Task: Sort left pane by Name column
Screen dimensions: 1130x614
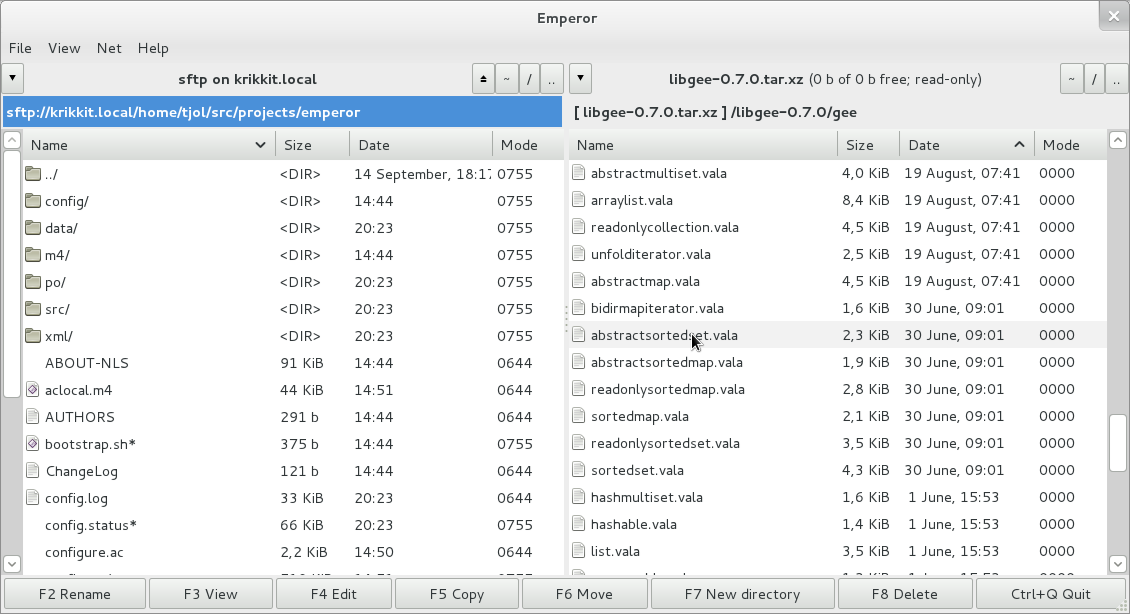Action: 149,145
